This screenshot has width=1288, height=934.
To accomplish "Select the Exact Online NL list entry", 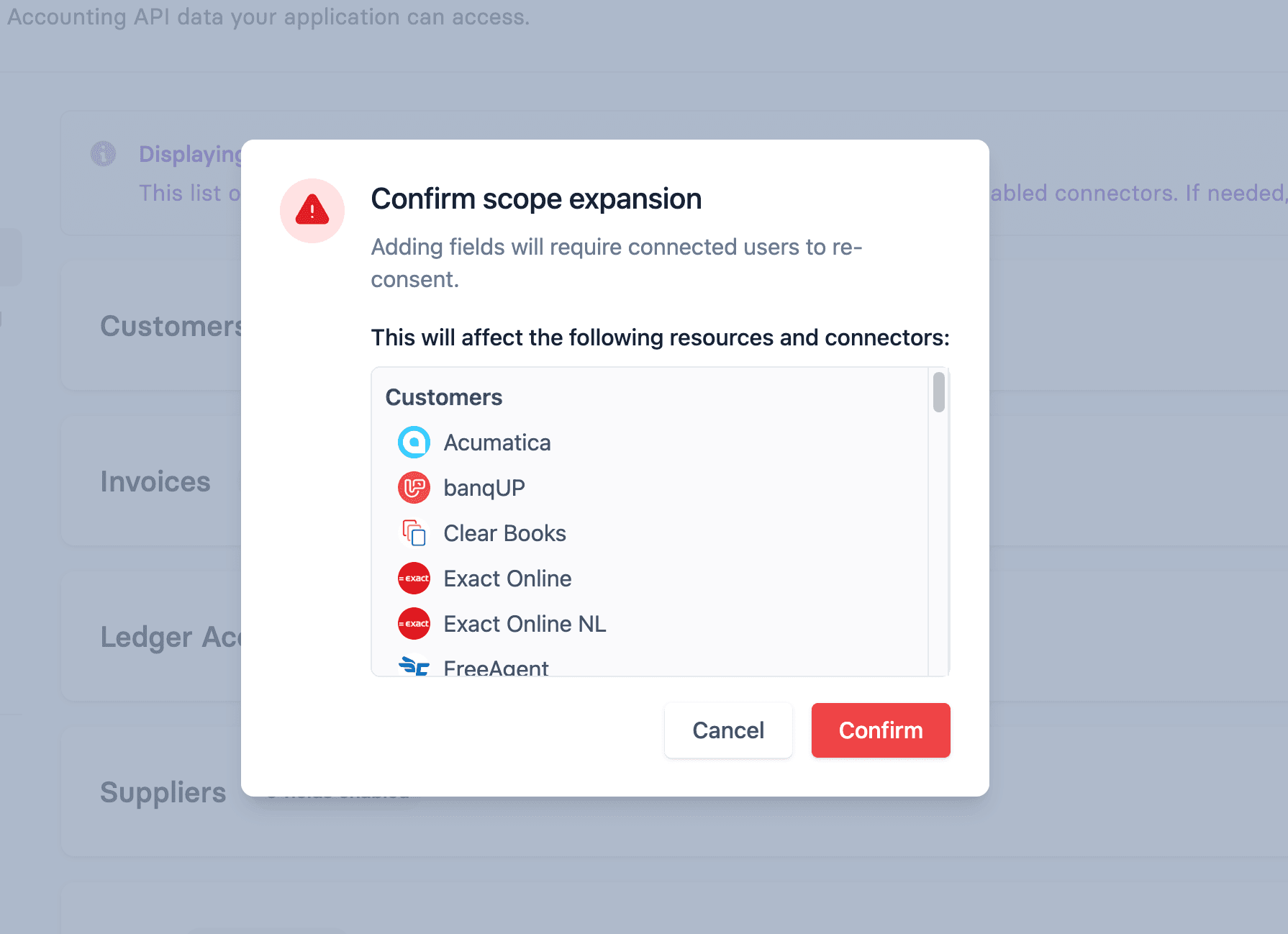I will [x=524, y=623].
